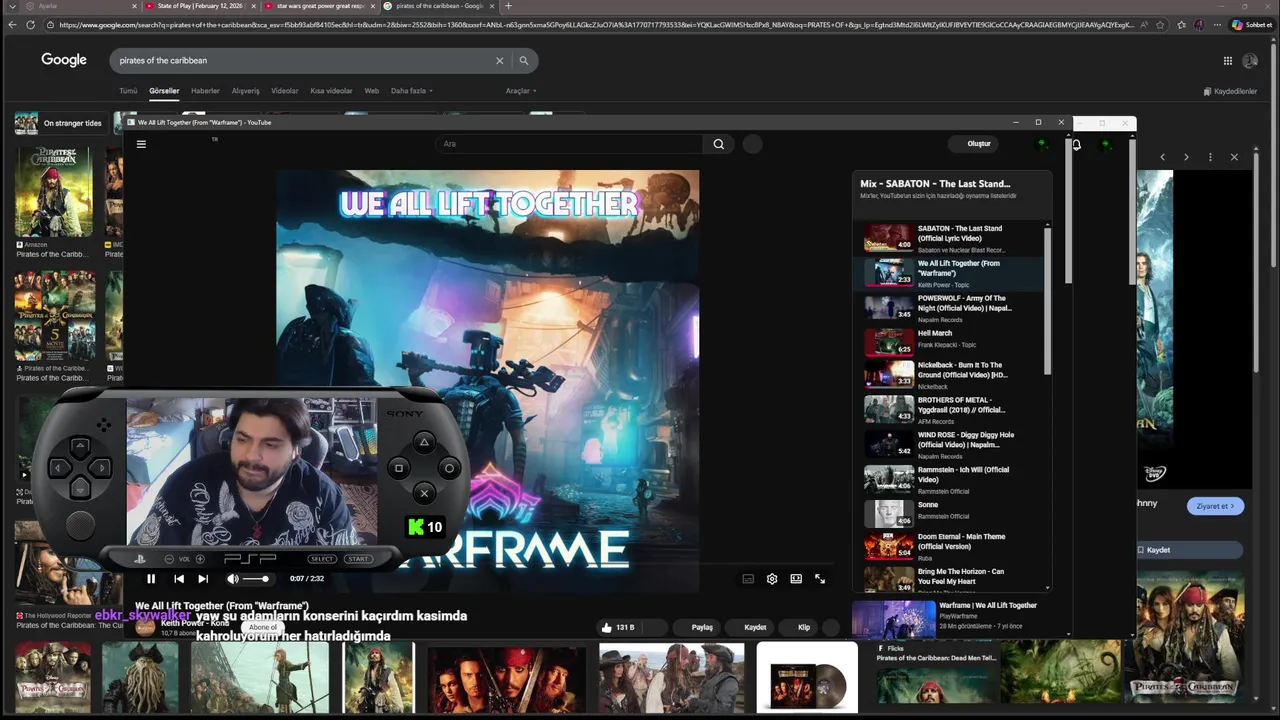Close the Google image preview panel

point(1234,157)
